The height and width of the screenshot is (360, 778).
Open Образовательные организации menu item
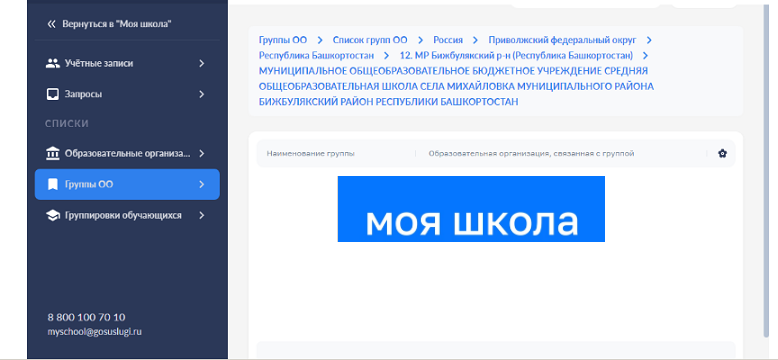click(x=127, y=154)
